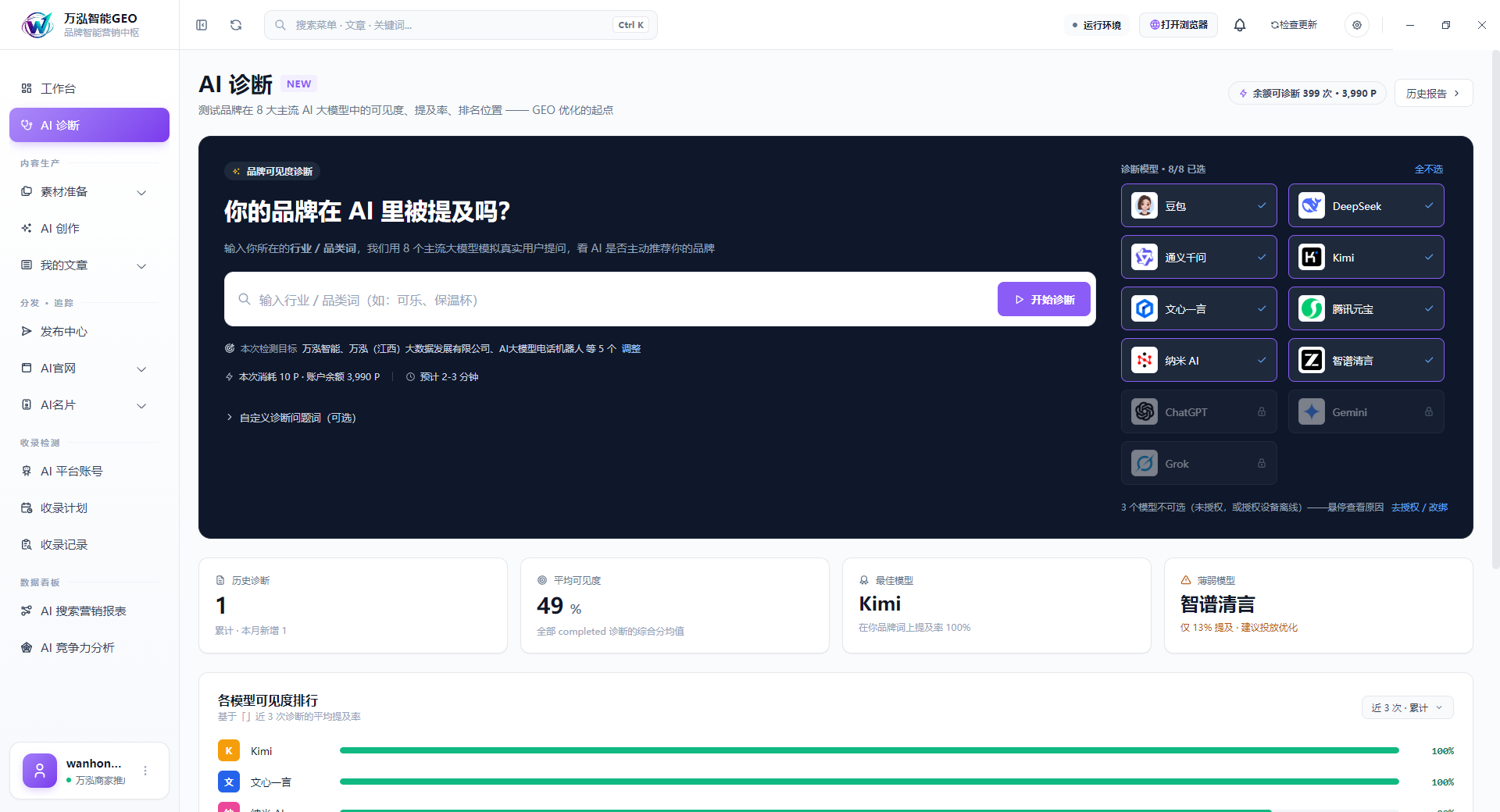Click the 调整 link for detection targets
The width and height of the screenshot is (1500, 812).
(x=631, y=348)
